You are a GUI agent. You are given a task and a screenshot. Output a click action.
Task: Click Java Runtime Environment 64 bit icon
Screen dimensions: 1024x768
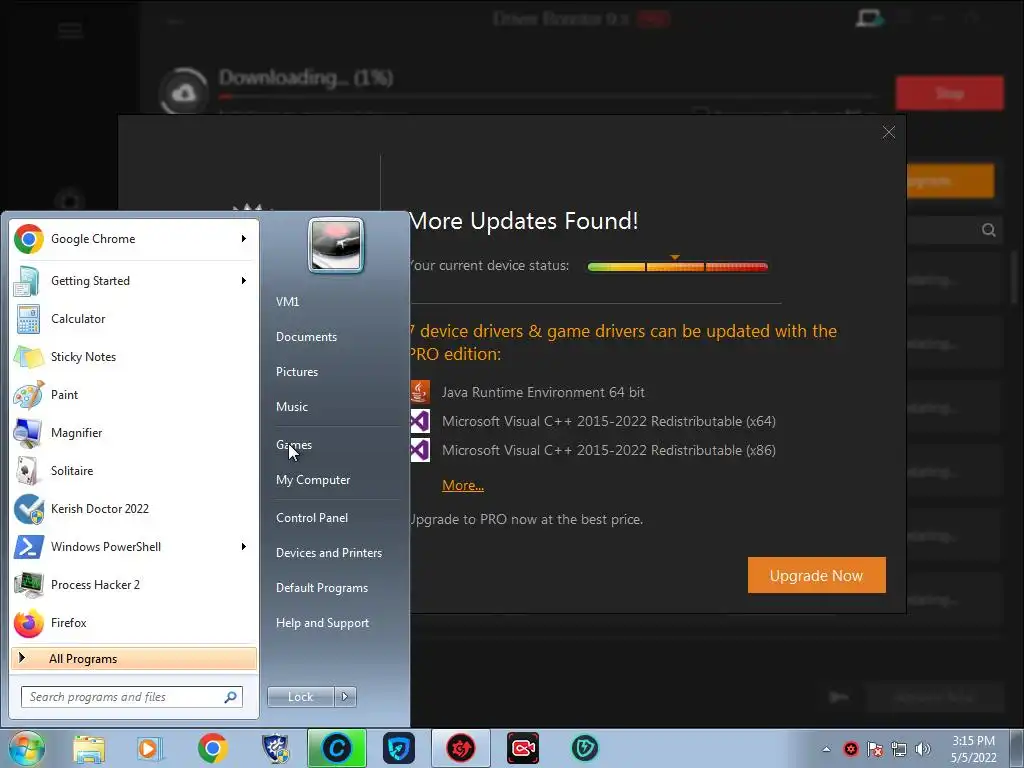tap(420, 392)
